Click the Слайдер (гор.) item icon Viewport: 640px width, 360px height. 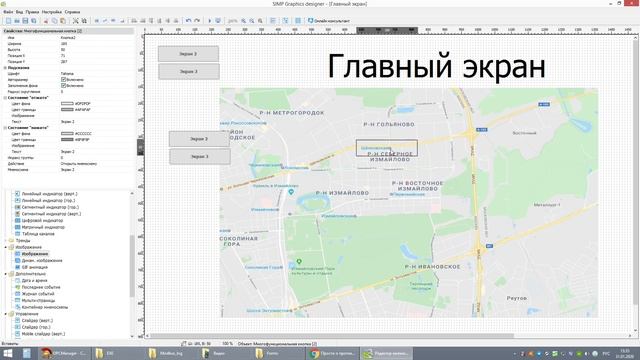[18, 327]
